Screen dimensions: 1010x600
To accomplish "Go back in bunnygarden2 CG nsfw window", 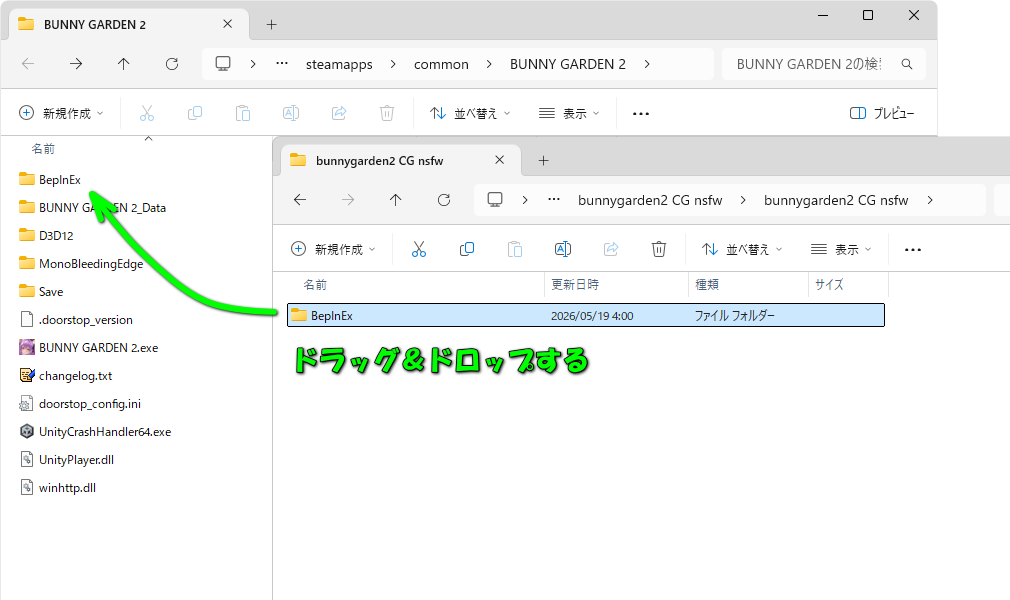I will 300,200.
